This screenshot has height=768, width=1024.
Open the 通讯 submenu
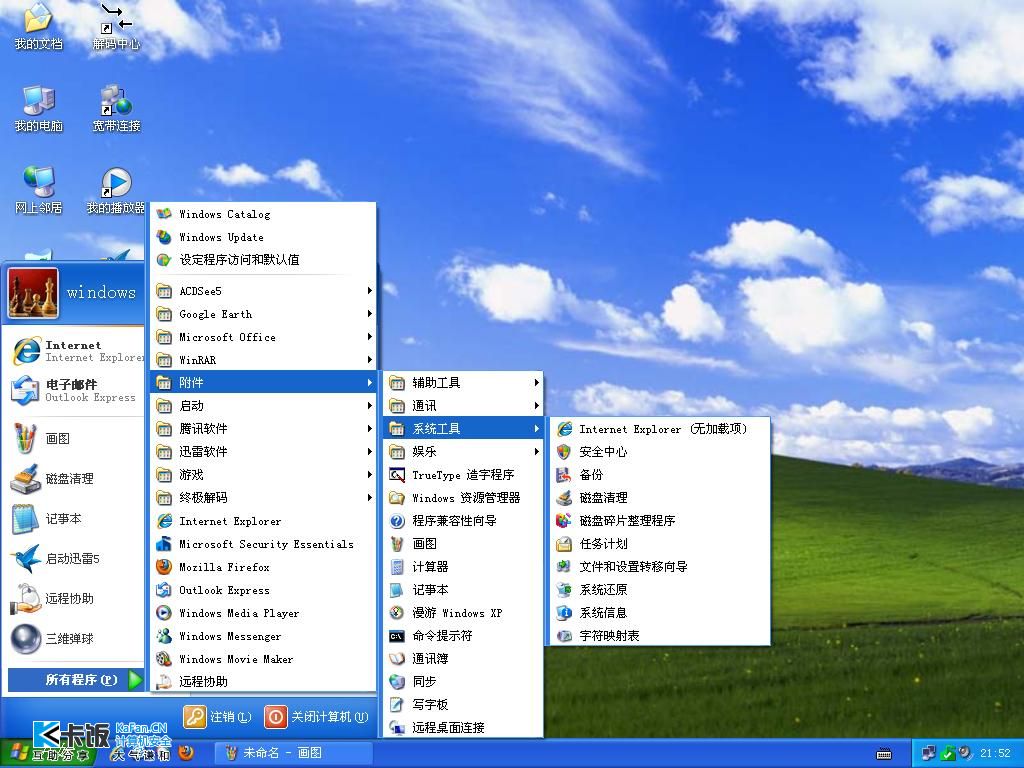(463, 406)
